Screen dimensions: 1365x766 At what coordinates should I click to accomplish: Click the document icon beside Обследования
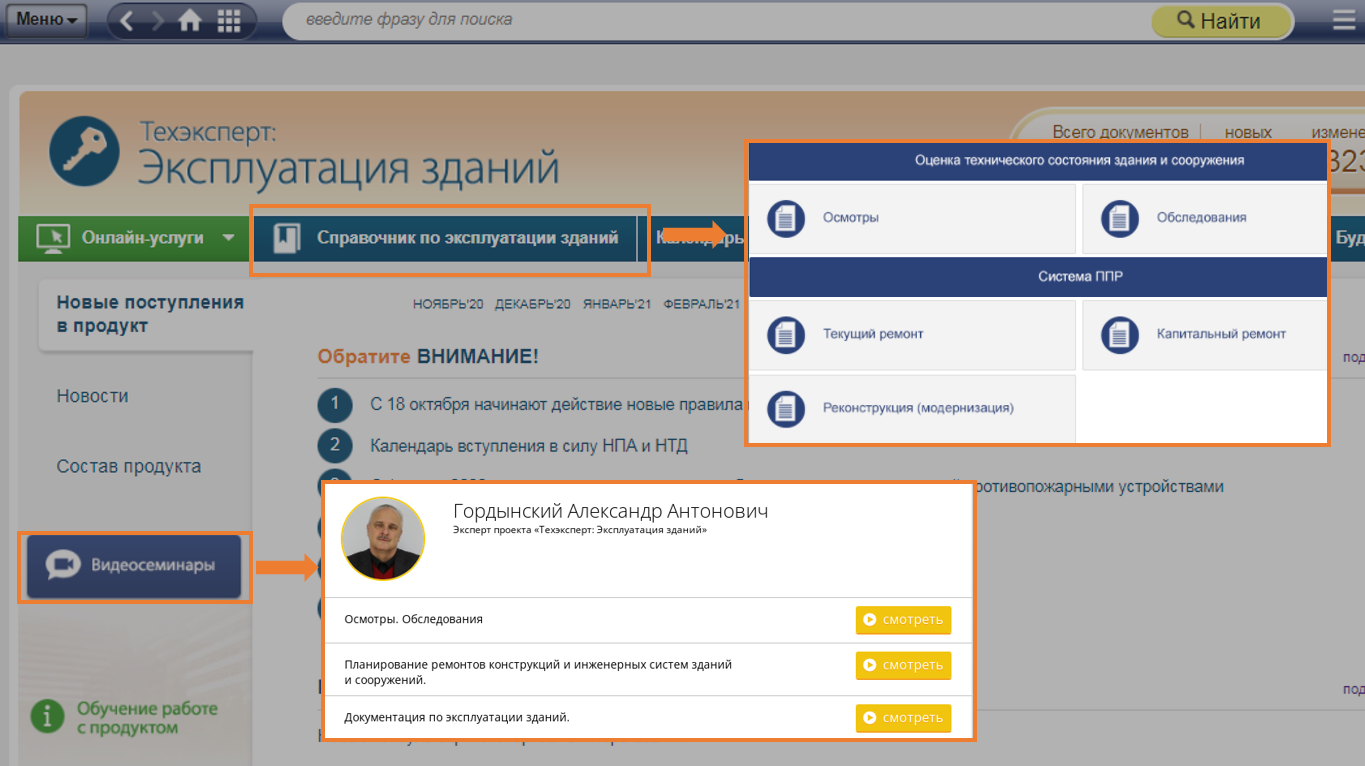(1120, 218)
